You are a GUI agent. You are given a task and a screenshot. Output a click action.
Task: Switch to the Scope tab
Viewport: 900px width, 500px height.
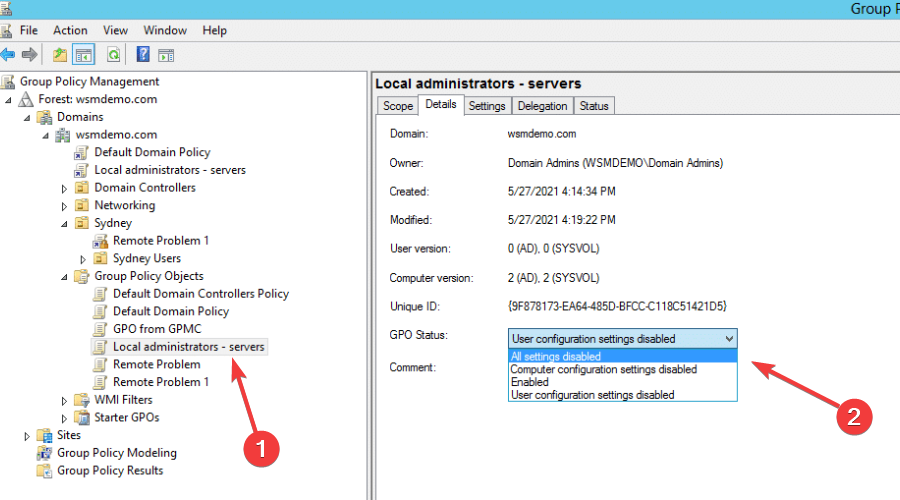[398, 106]
